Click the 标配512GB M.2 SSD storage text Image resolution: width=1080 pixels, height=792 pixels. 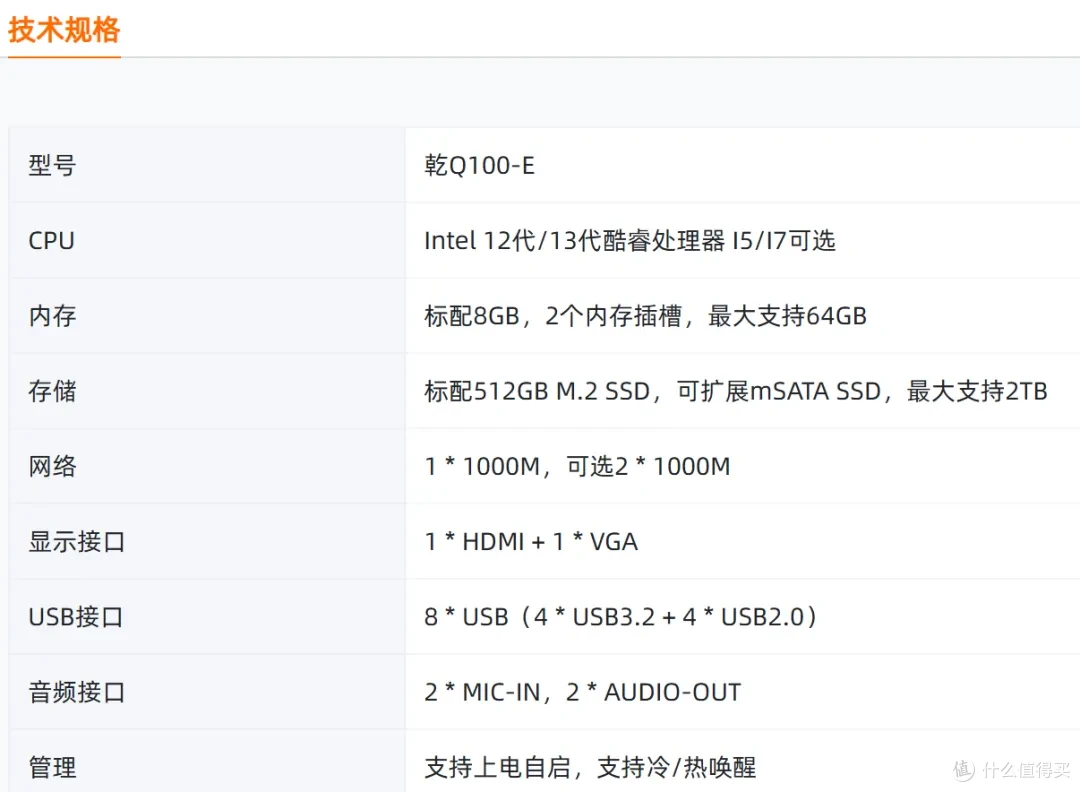(736, 390)
